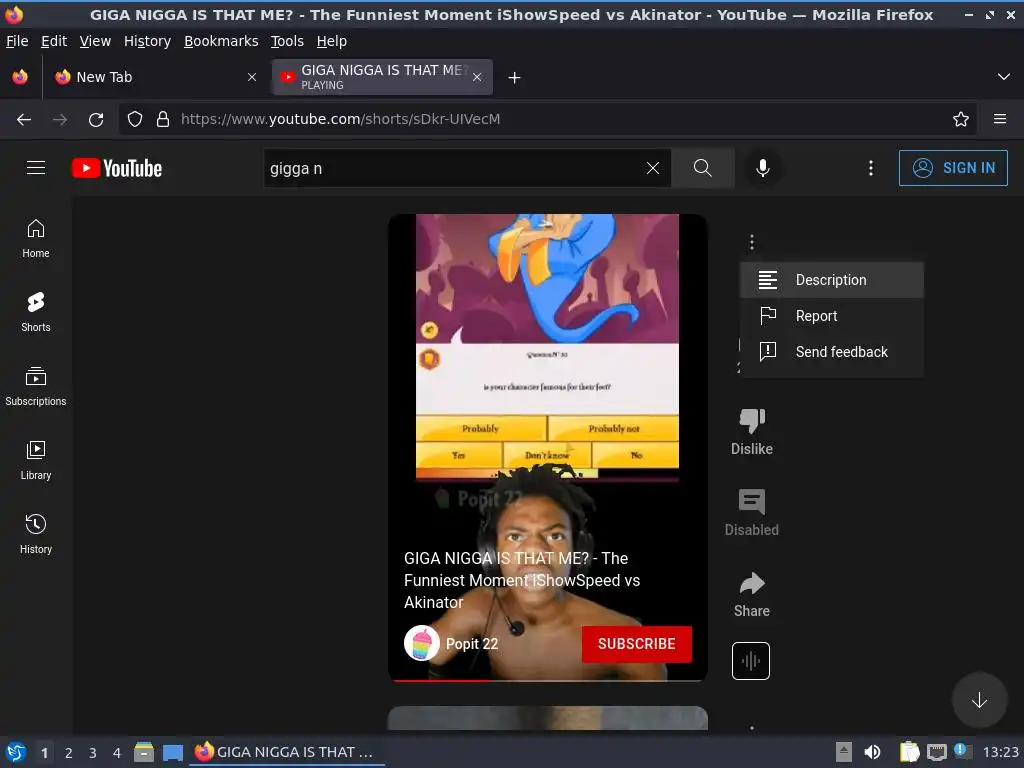Subscribe to Popit 22
Image resolution: width=1024 pixels, height=768 pixels.
[637, 644]
